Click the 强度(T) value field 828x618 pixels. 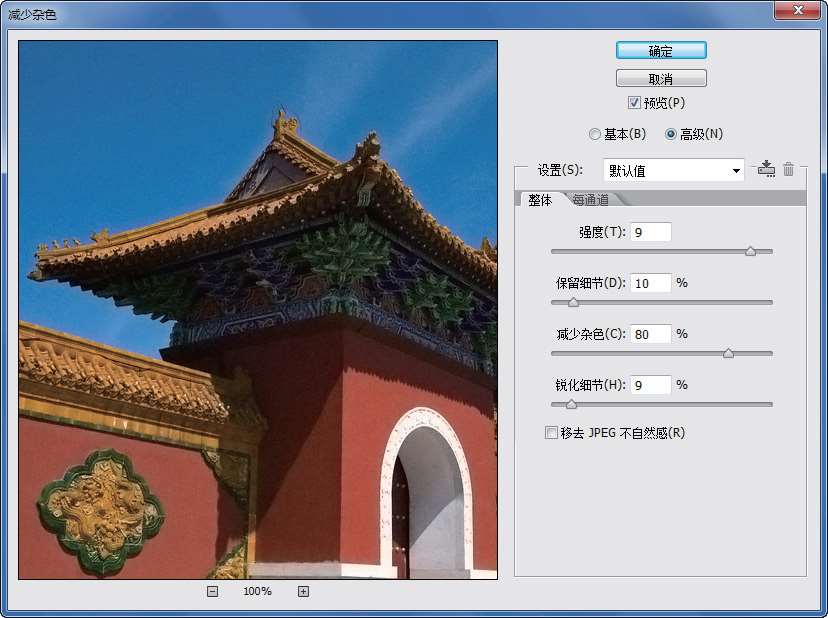[651, 232]
